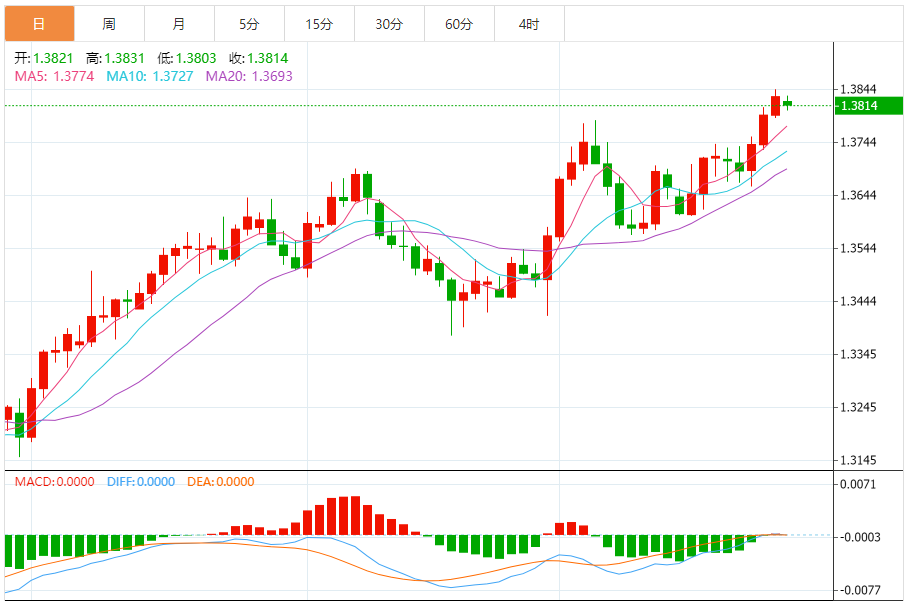Click the open price 1.3821 value
The width and height of the screenshot is (911, 601).
[x=53, y=58]
